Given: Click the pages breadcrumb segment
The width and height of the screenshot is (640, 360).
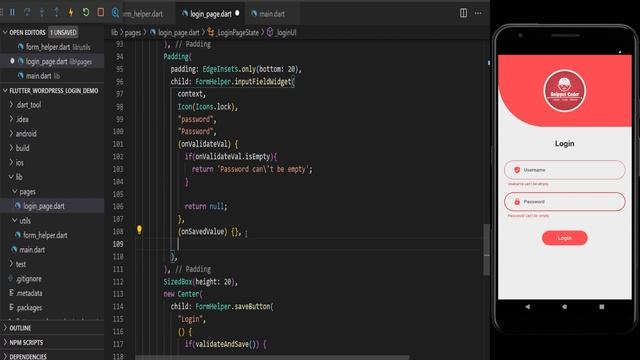Looking at the screenshot, I should 133,32.
